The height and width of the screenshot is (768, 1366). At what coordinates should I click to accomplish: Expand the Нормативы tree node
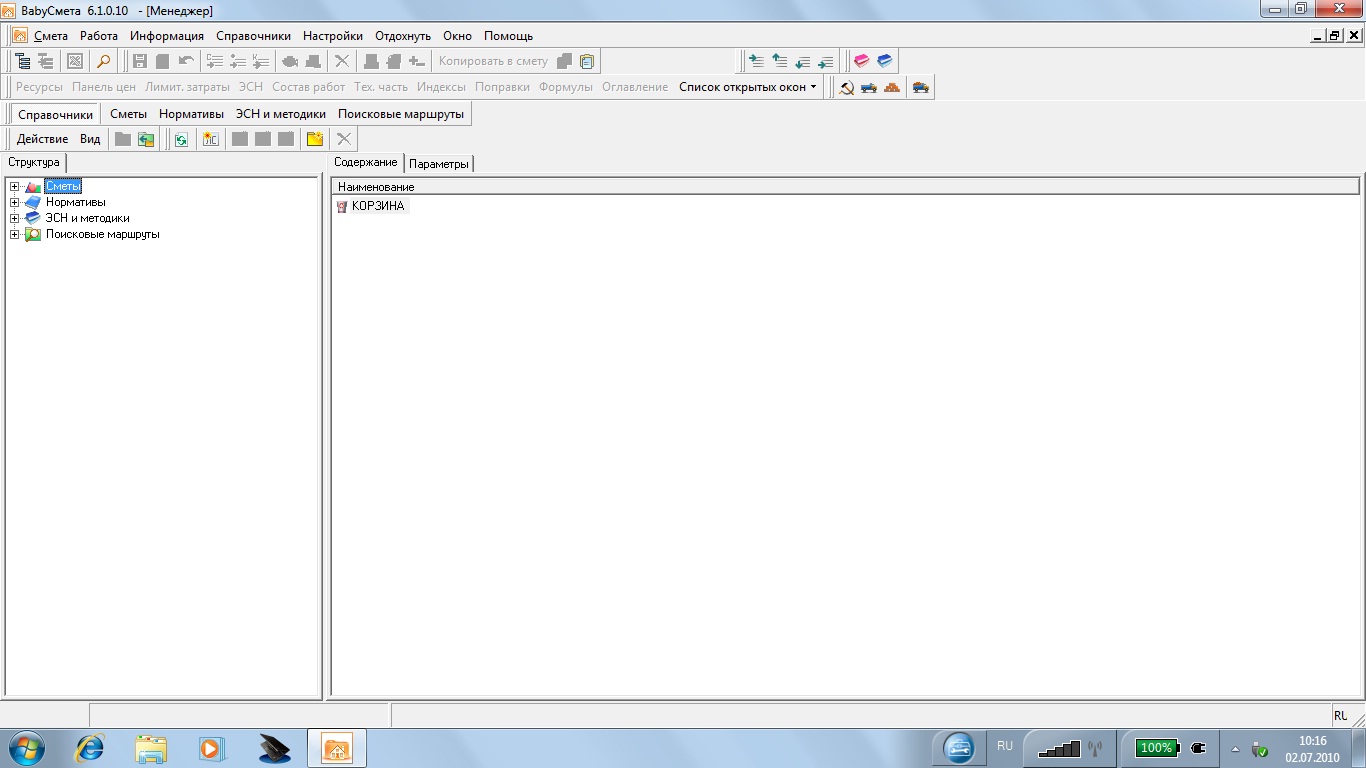[15, 202]
